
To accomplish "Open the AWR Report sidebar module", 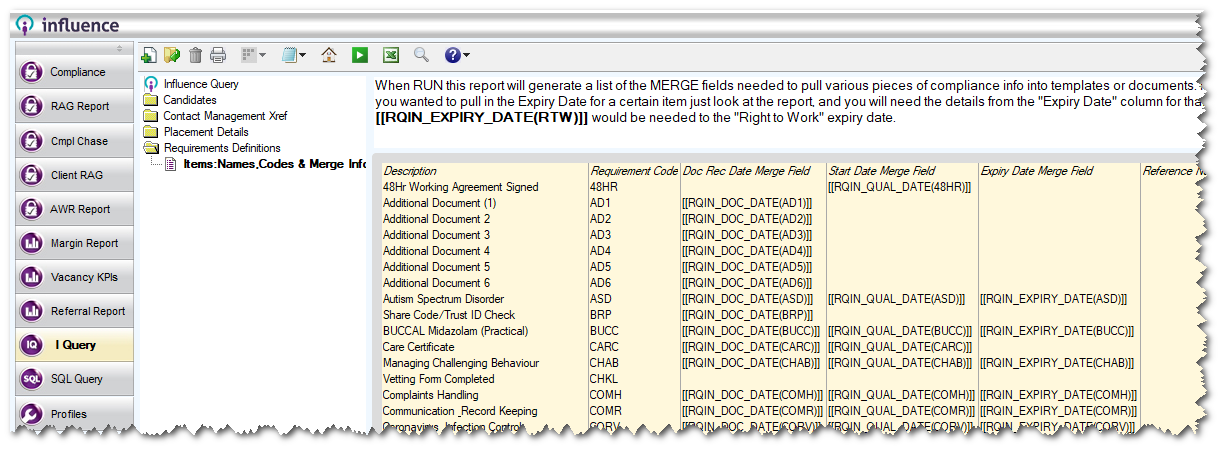I will coord(74,209).
